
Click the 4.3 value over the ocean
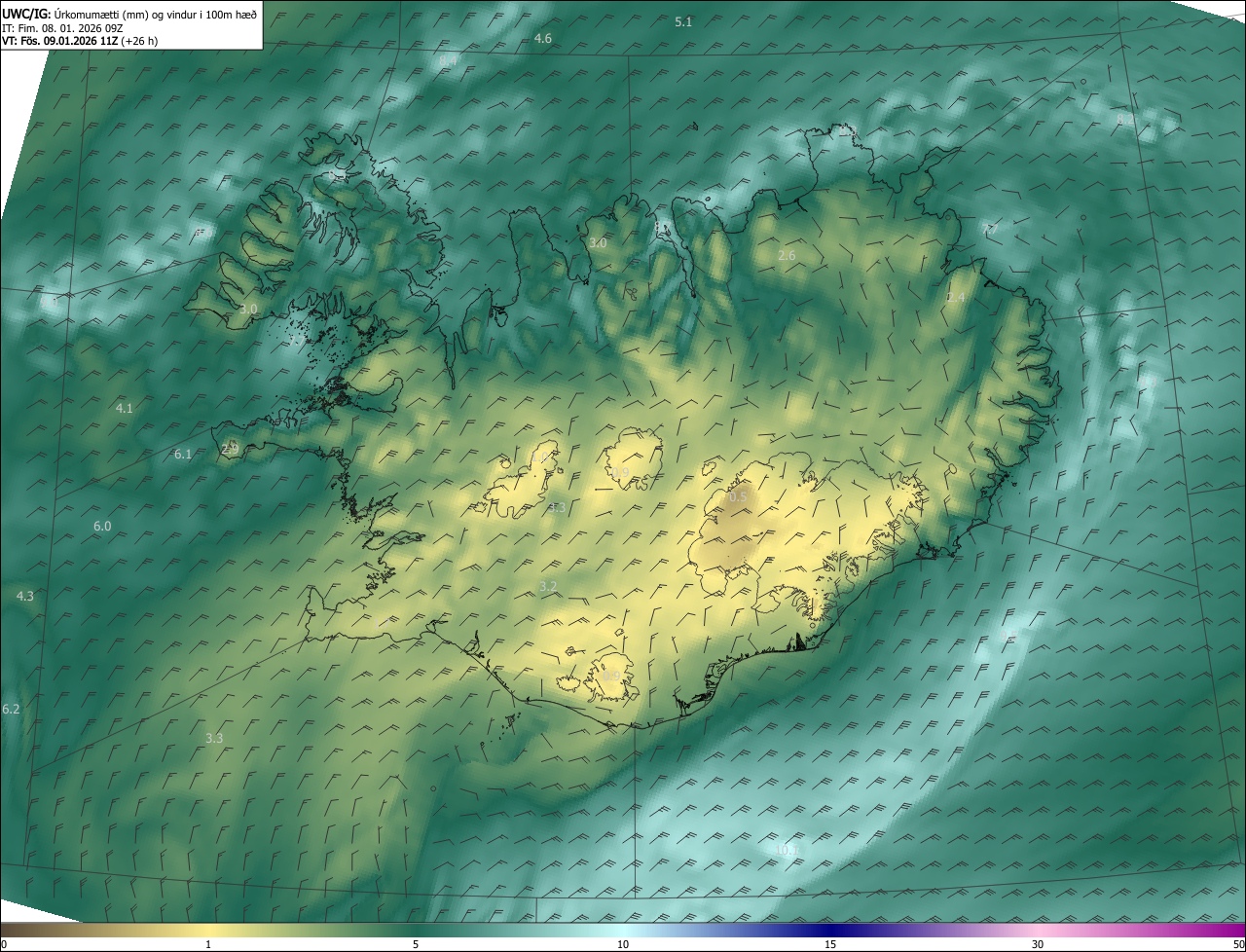tap(25, 596)
